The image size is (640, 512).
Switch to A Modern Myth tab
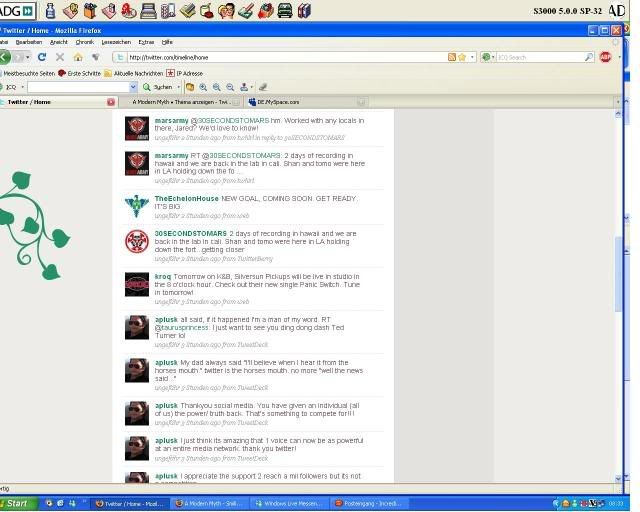coord(181,102)
